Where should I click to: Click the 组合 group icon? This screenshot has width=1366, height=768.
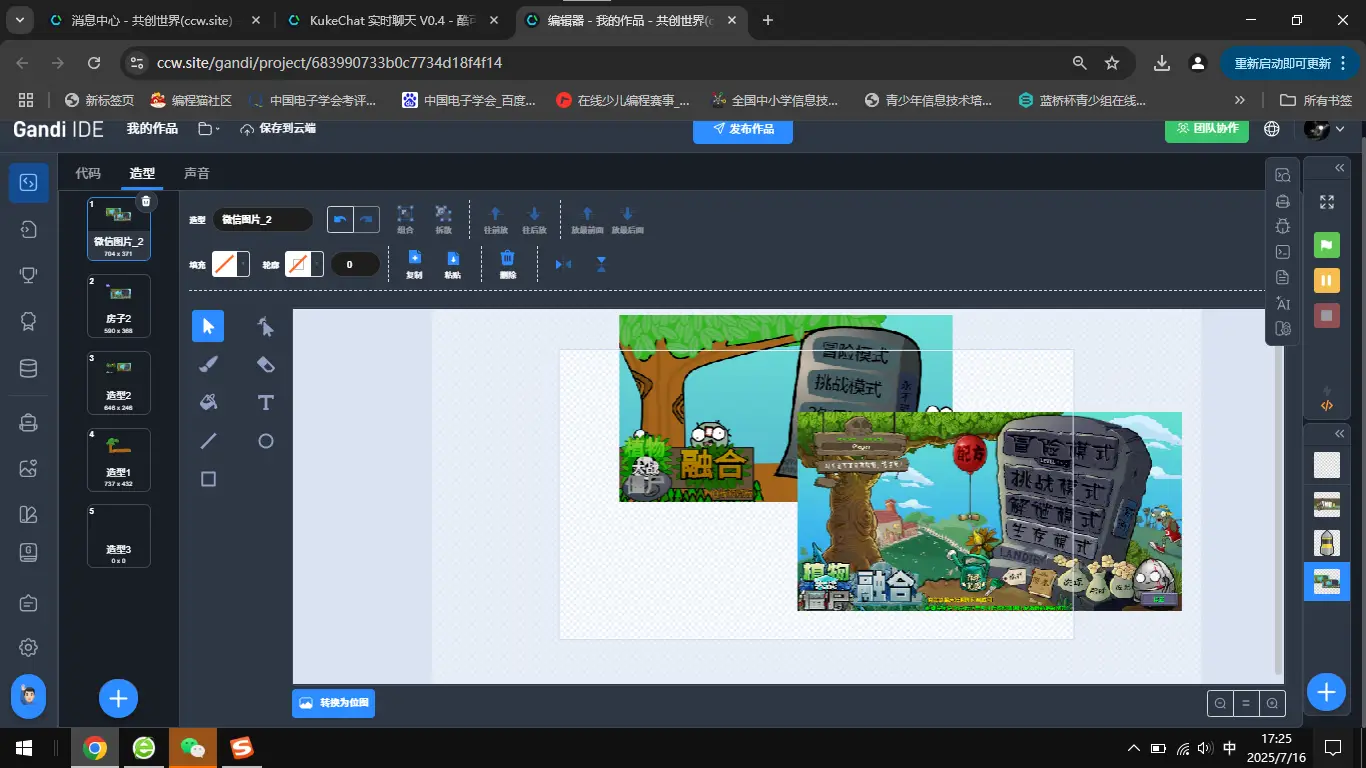click(x=405, y=219)
